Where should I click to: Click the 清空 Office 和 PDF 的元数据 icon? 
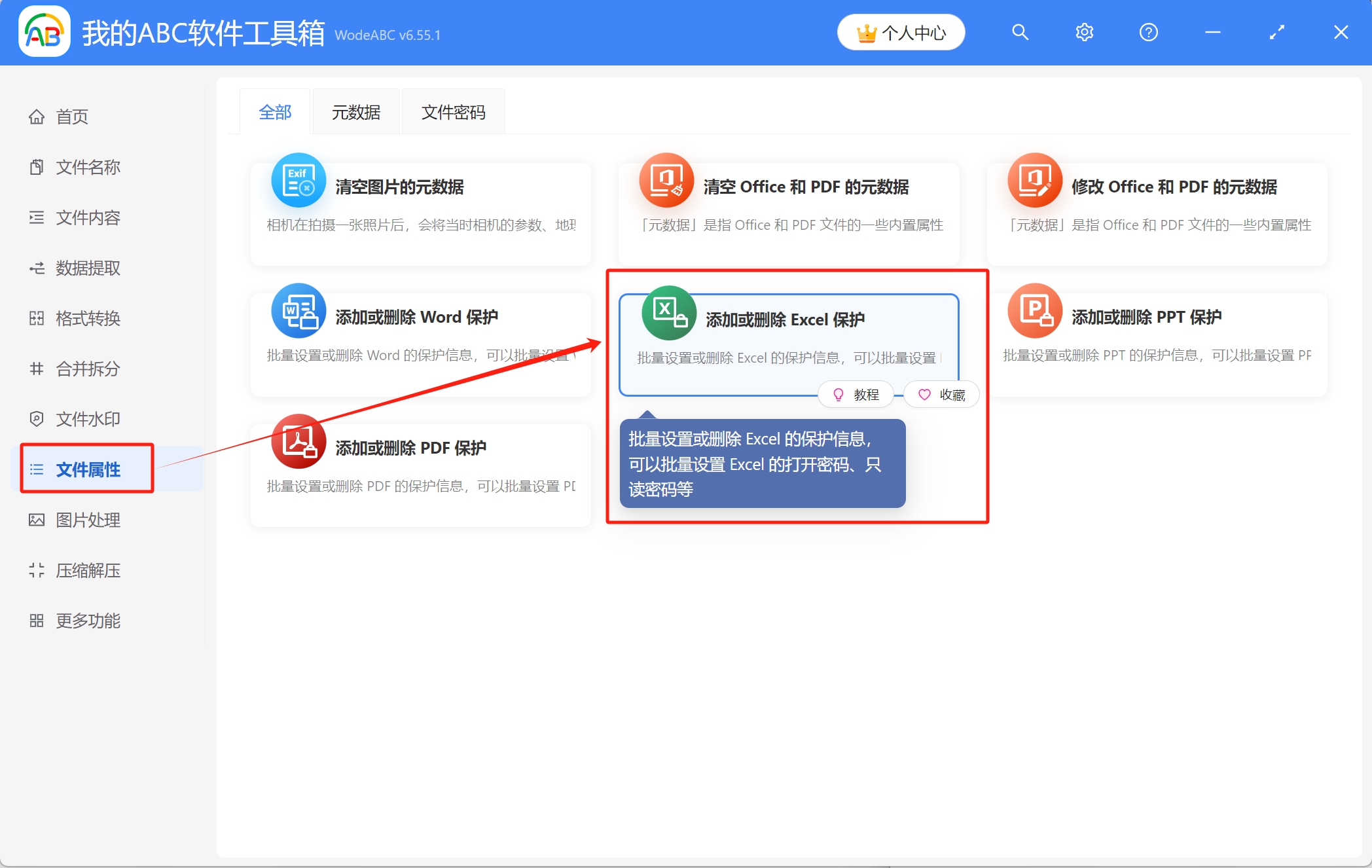[x=666, y=181]
